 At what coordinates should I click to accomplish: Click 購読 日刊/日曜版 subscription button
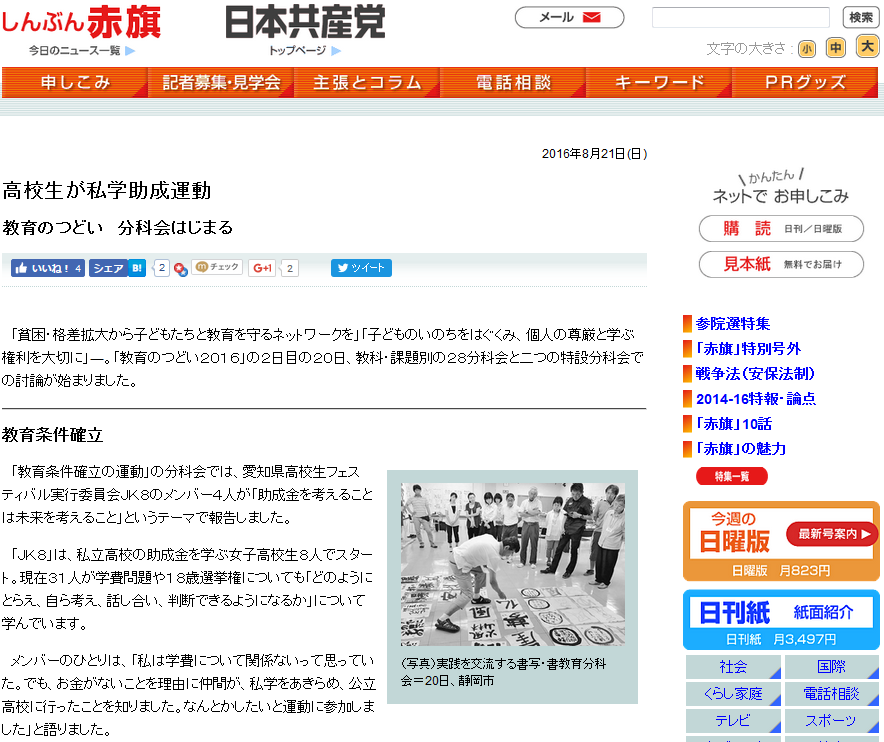pyautogui.click(x=781, y=229)
